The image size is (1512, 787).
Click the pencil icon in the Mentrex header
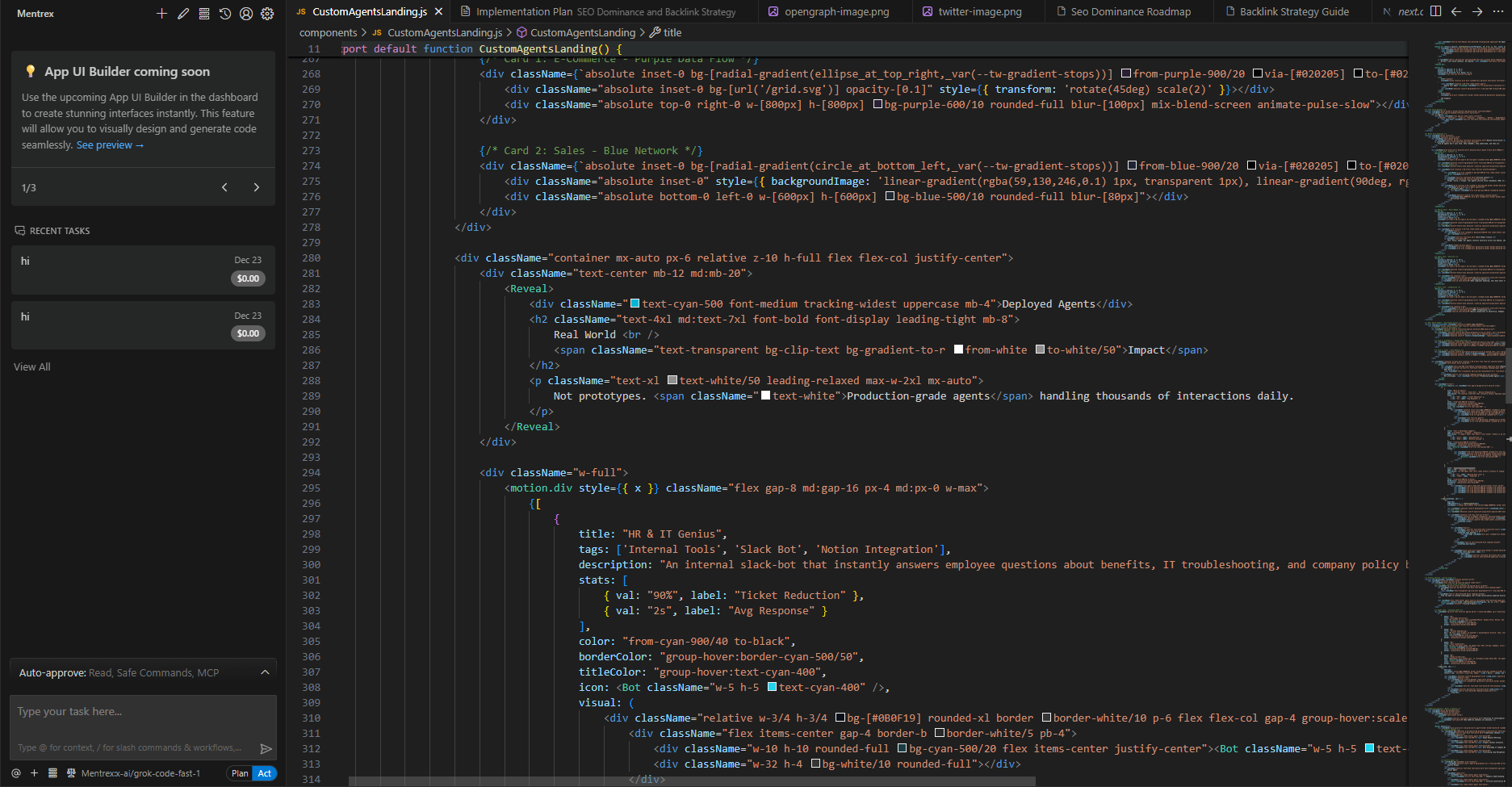pos(183,14)
